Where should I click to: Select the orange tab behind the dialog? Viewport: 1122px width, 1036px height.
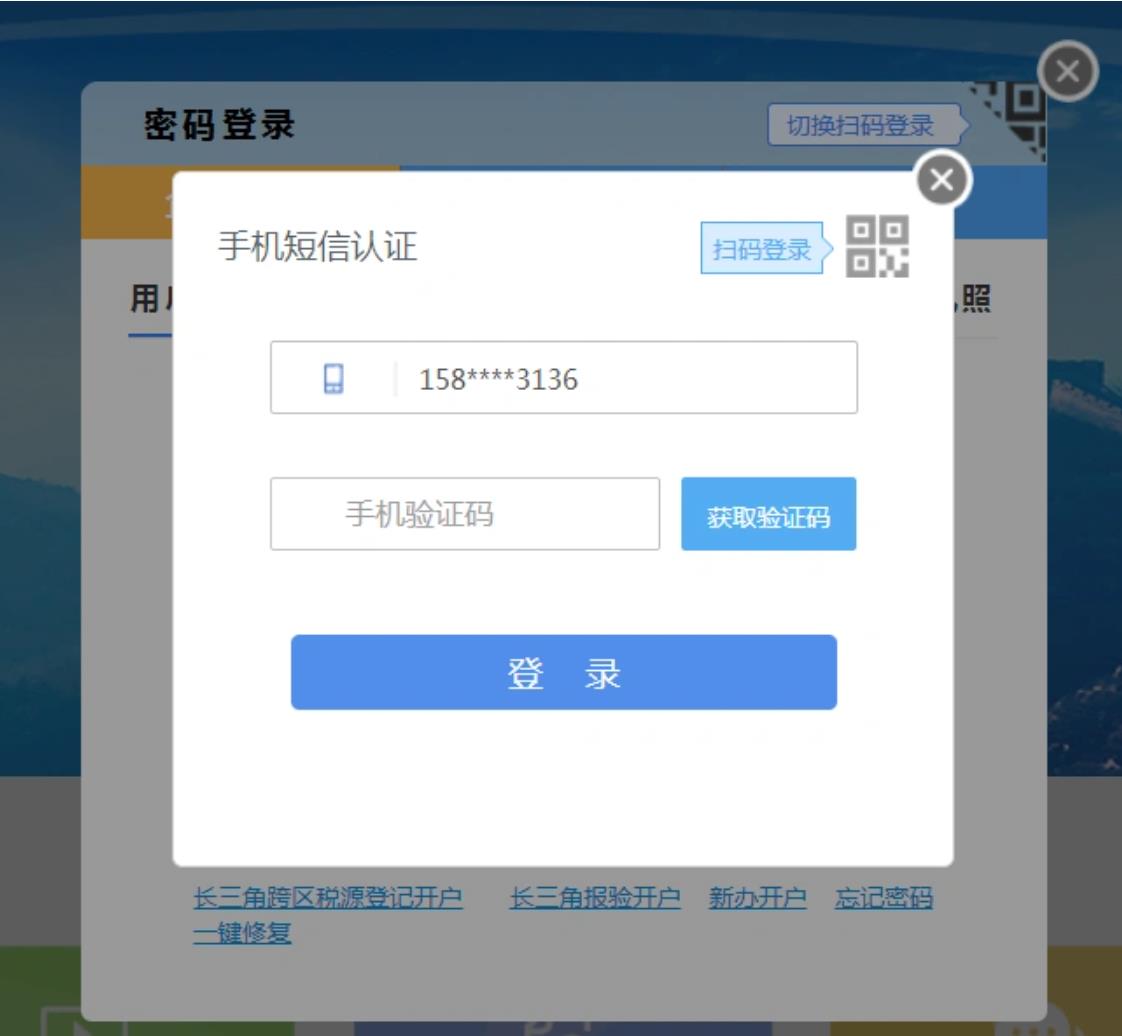coord(127,203)
